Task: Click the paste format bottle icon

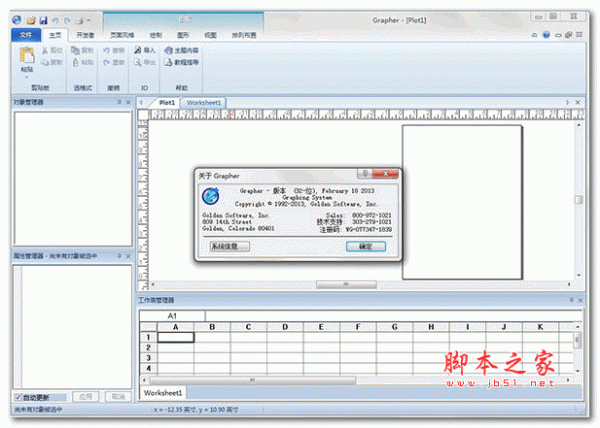Action: 75,62
